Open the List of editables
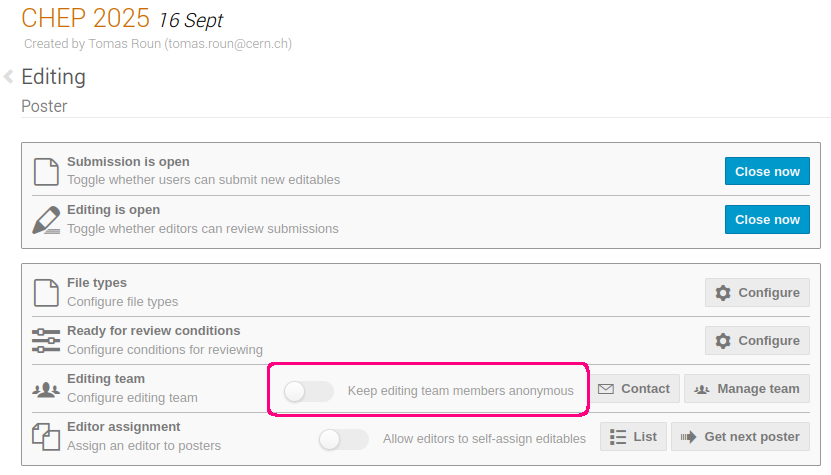This screenshot has width=831, height=475. click(x=633, y=437)
